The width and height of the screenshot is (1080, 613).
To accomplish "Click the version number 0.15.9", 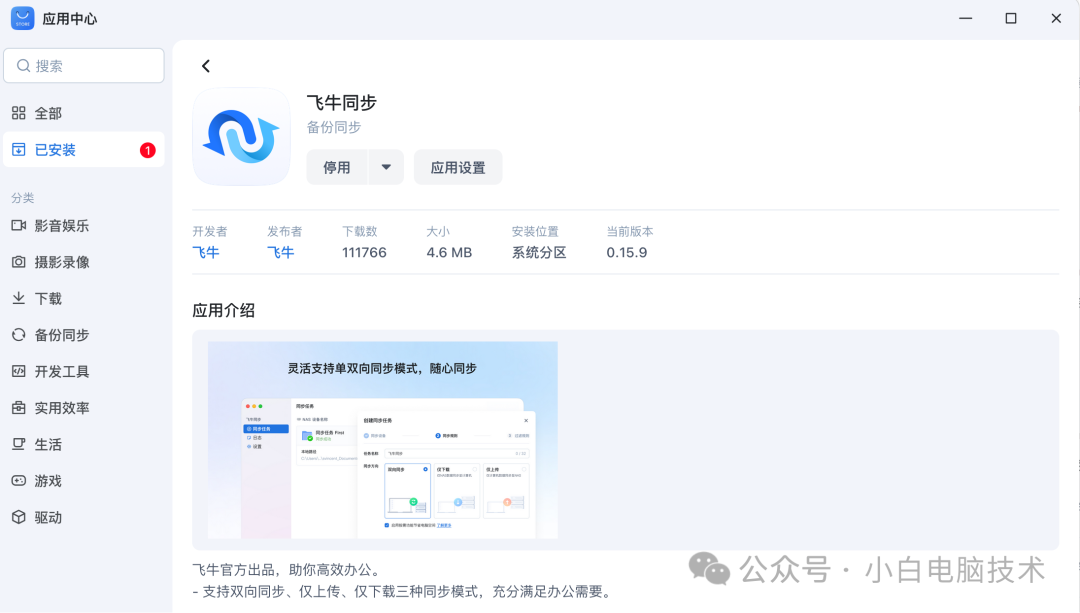I will coord(627,253).
